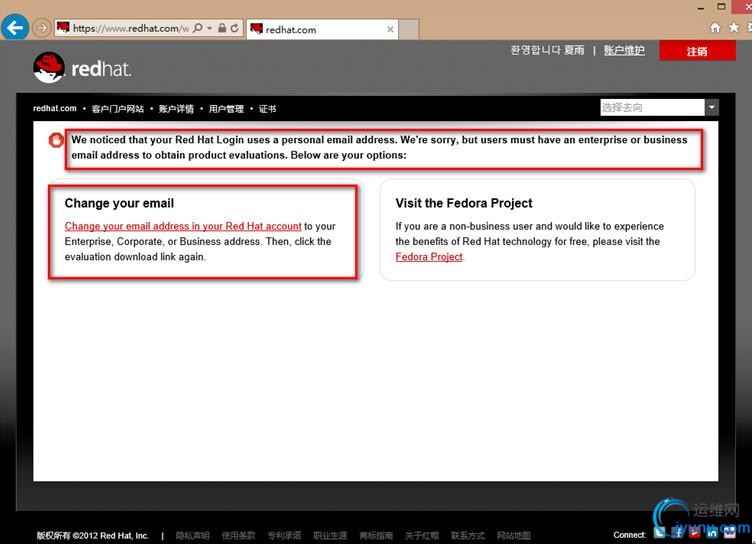The width and height of the screenshot is (756, 544).
Task: Select the redhat.com browser tab
Action: pyautogui.click(x=322, y=29)
